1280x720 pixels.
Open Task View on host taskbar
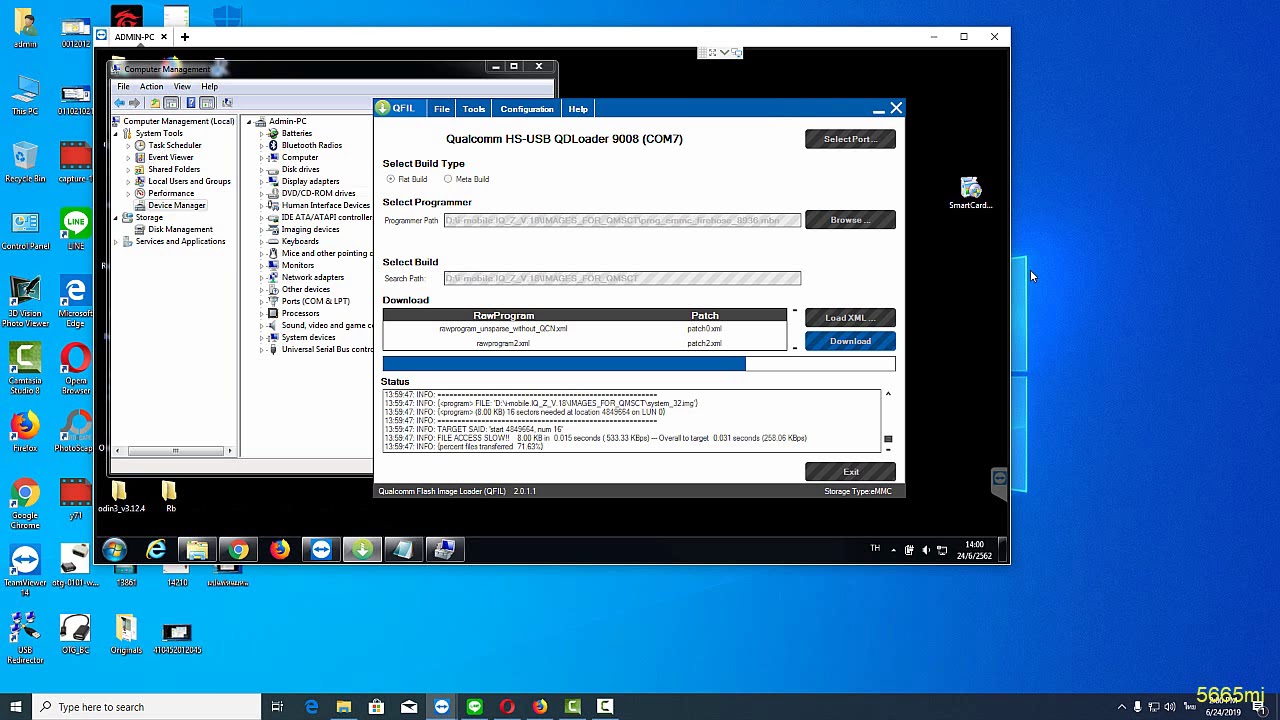click(x=277, y=707)
